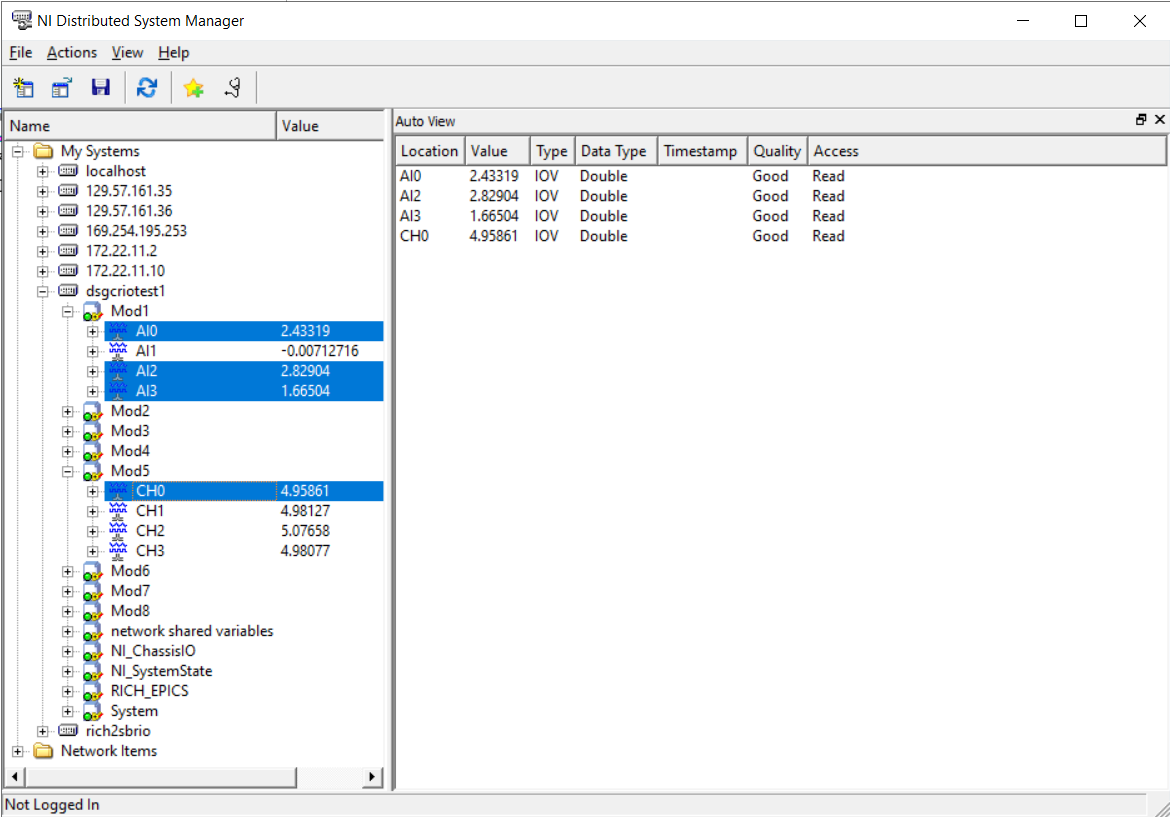Screen dimensions: 1170x817
Task: Click the -0.00712716 value for AI1
Action: click(319, 351)
